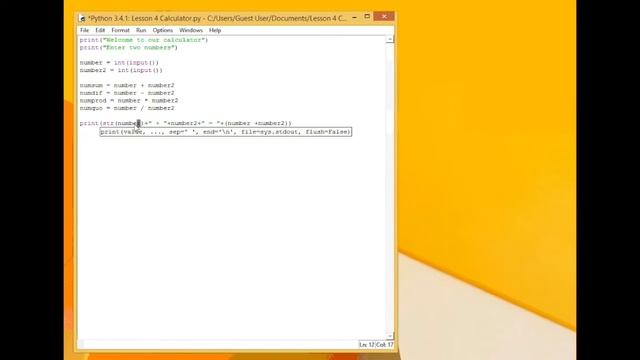640x360 pixels.
Task: Click the print call tip tooltip
Action: click(x=226, y=132)
